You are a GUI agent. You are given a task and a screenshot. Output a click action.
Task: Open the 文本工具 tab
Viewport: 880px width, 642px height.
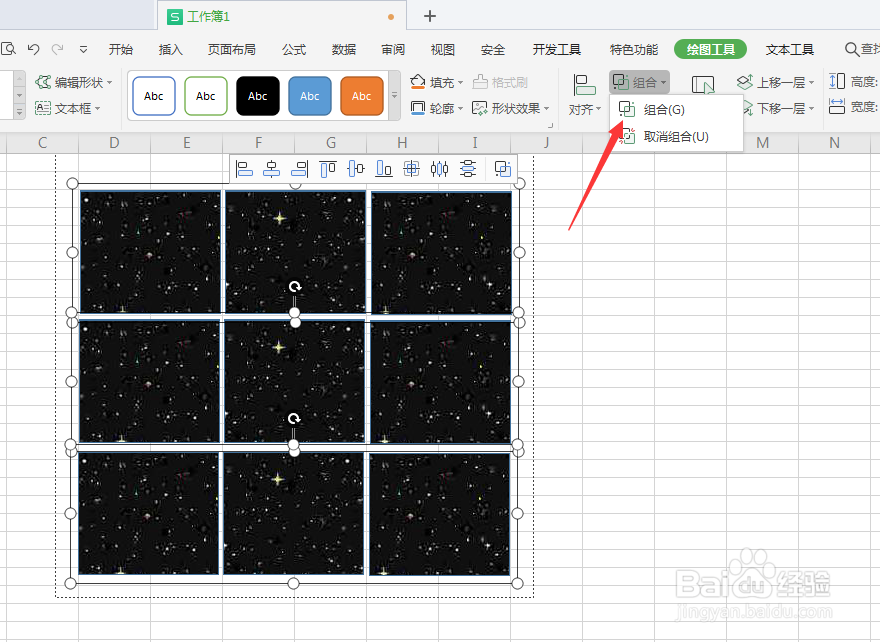[790, 49]
